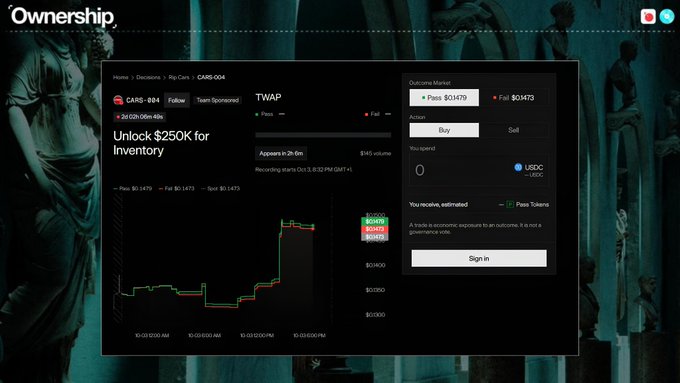Click CARS-004 breadcrumb item
The height and width of the screenshot is (383, 680).
(x=211, y=77)
